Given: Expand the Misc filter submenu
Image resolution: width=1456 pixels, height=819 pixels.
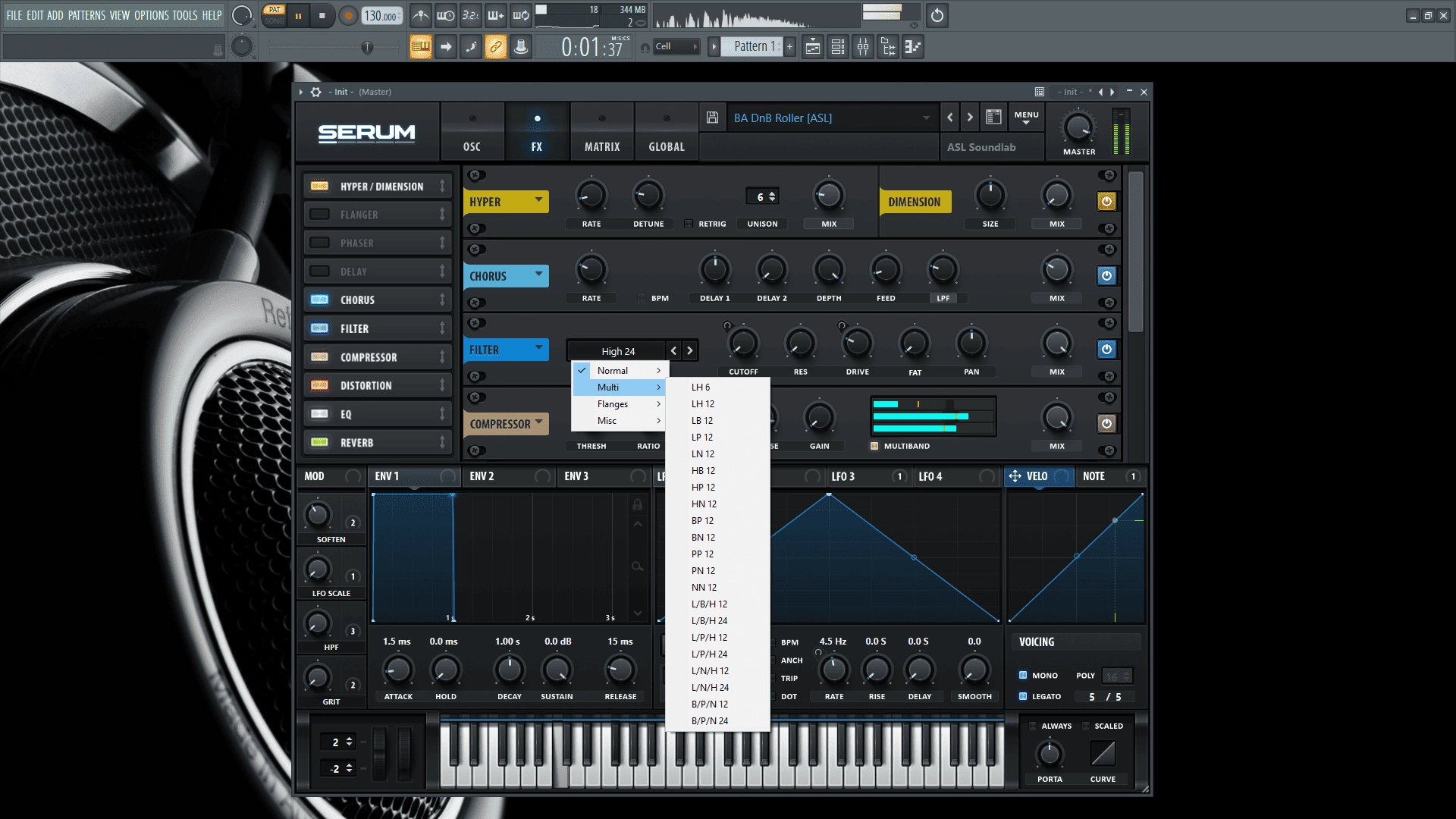Looking at the screenshot, I should 620,421.
